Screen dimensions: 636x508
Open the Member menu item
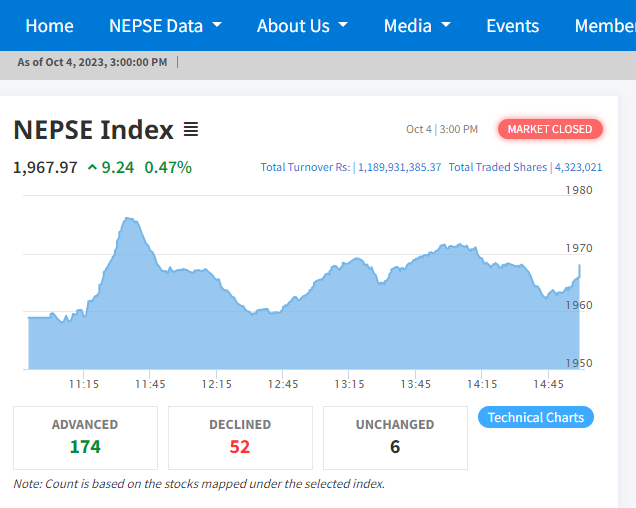click(x=604, y=26)
